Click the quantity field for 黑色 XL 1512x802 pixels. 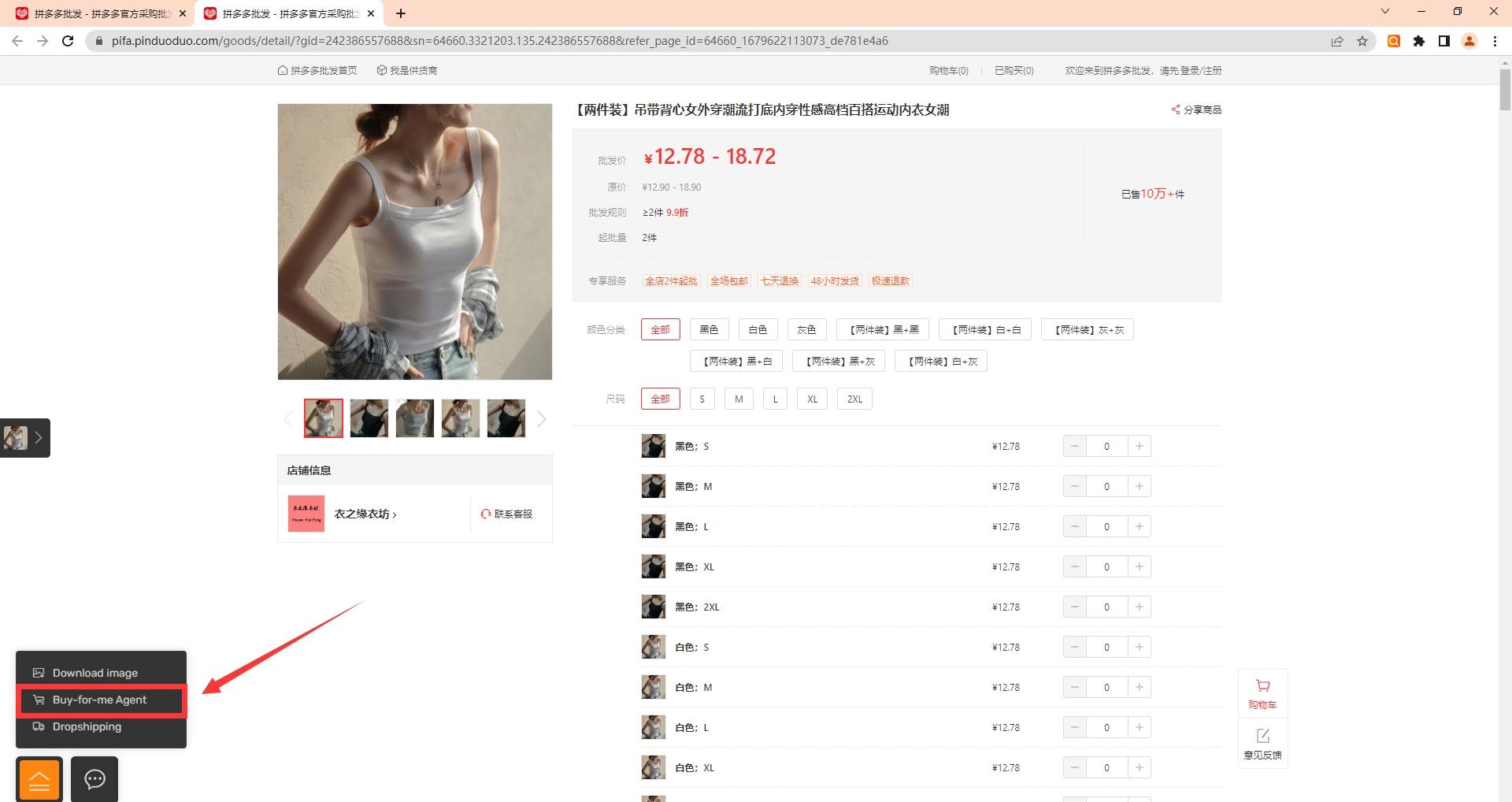[1107, 566]
